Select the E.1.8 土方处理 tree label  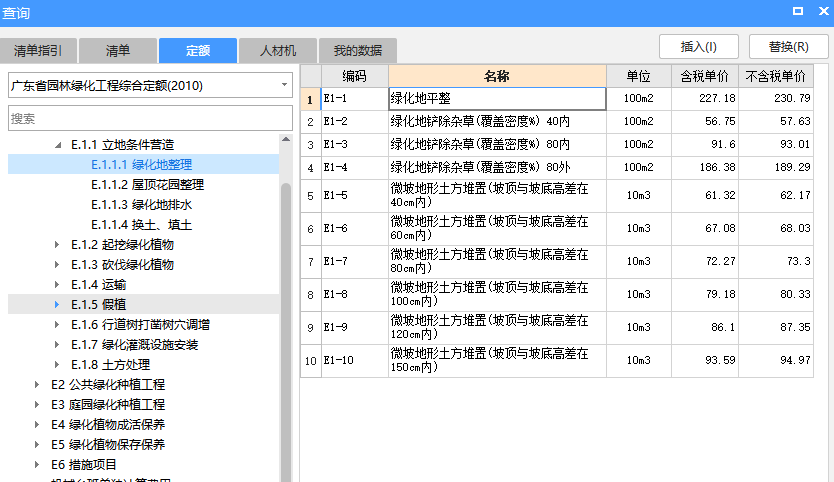[111, 364]
